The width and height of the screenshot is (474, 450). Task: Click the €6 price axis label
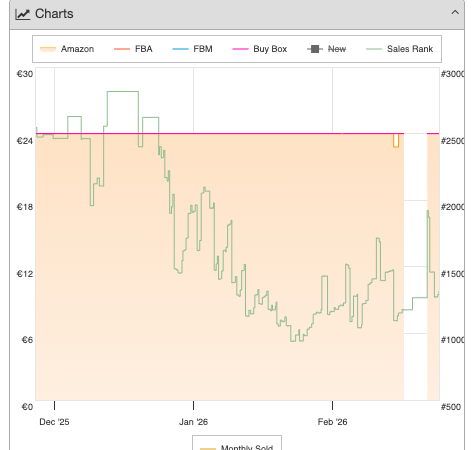coord(27,340)
